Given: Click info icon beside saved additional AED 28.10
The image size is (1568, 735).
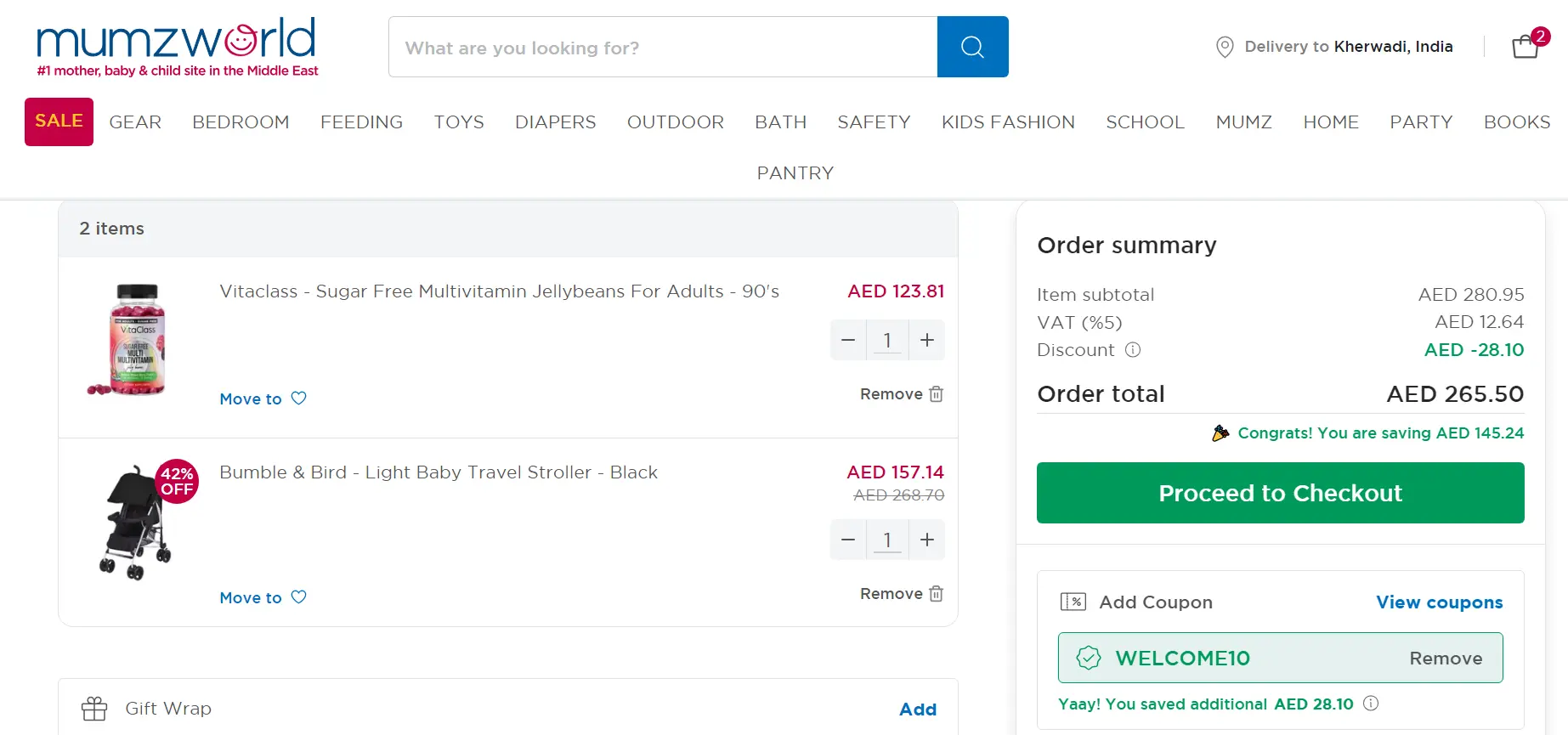Looking at the screenshot, I should tap(1371, 703).
